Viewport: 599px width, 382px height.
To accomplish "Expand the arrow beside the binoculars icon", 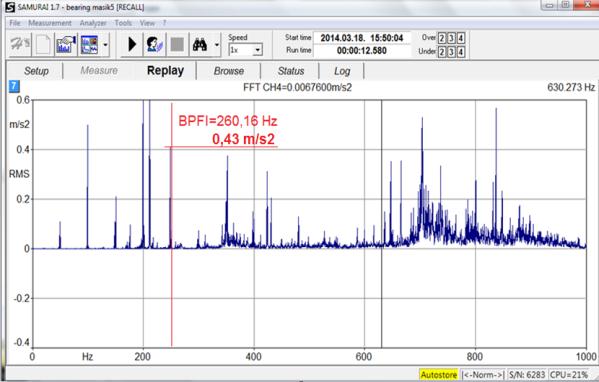I will 217,45.
